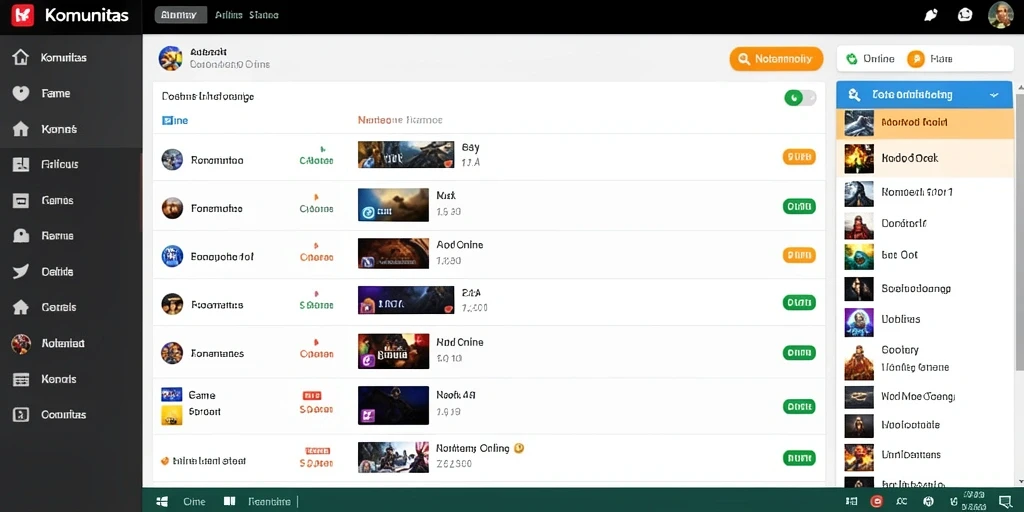Open the action center notification icon
The height and width of the screenshot is (512, 1024).
click(1005, 502)
